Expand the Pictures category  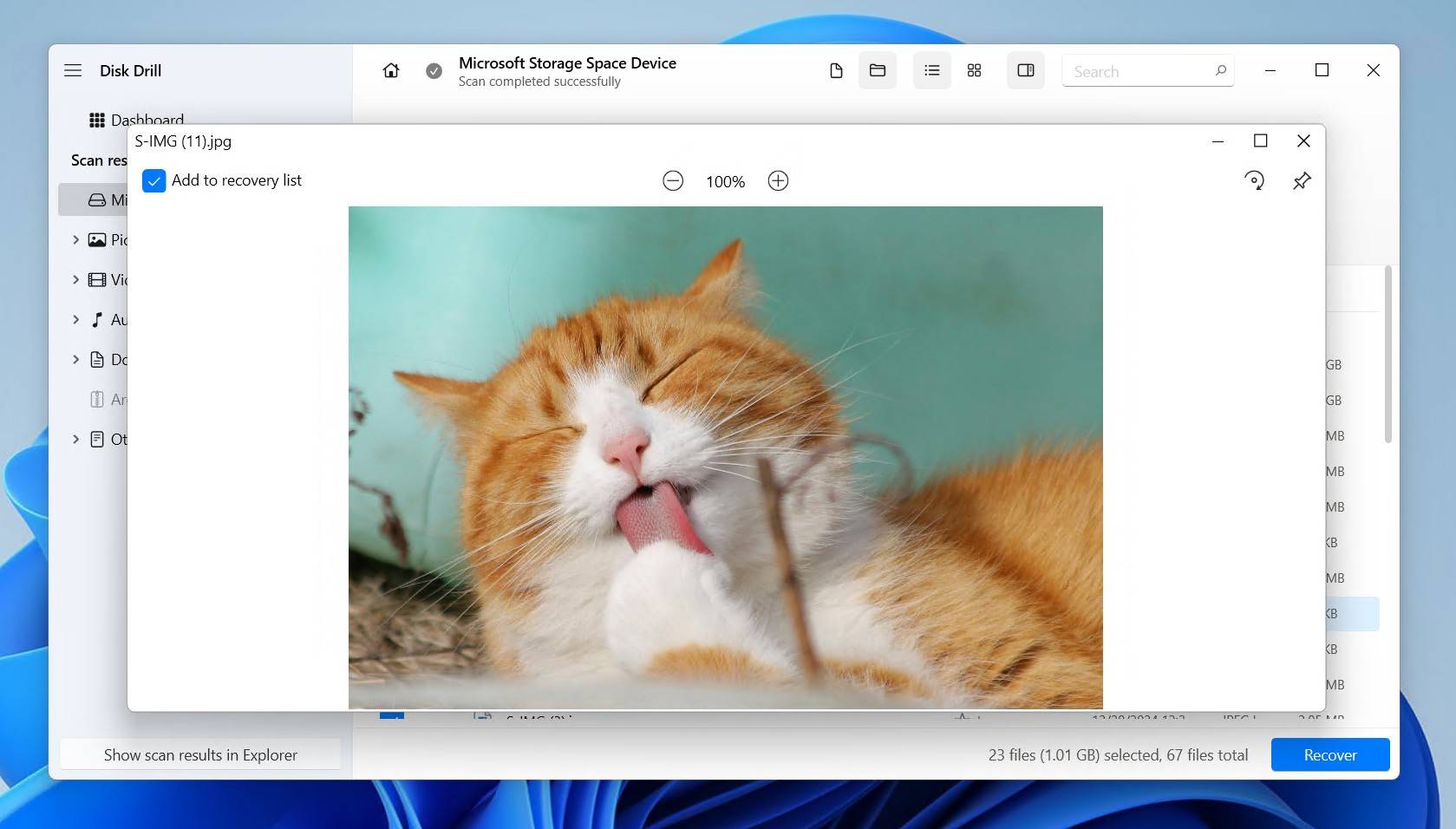(x=75, y=239)
